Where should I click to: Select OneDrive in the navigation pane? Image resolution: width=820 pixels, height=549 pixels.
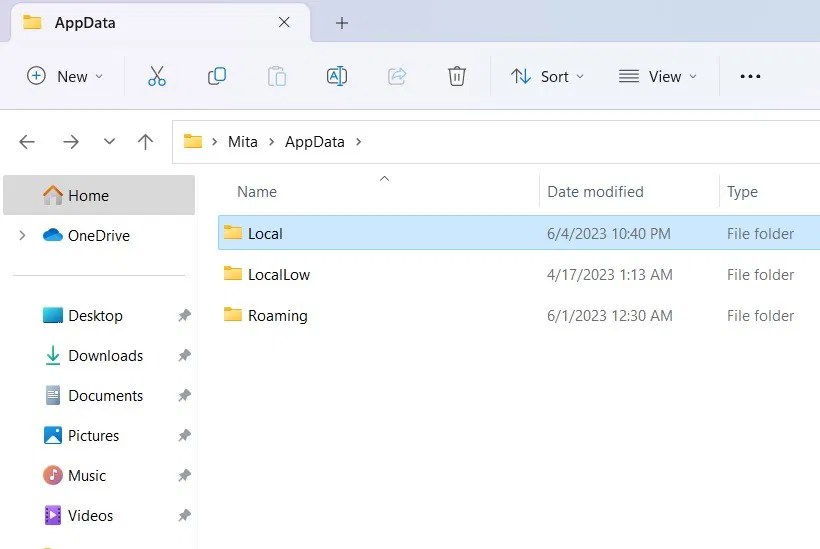(99, 235)
